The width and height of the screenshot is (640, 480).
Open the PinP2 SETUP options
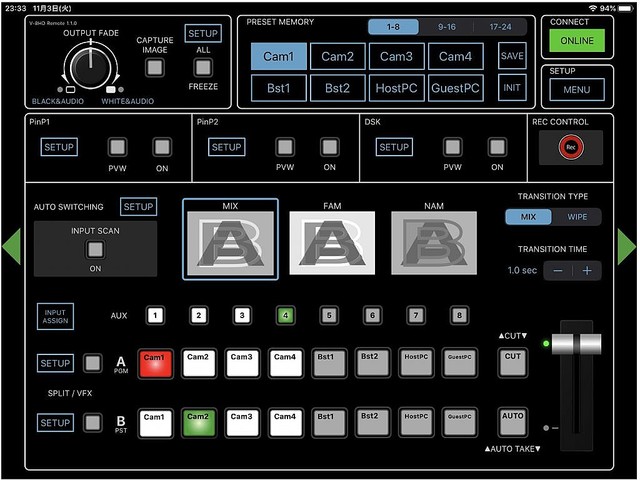point(226,147)
